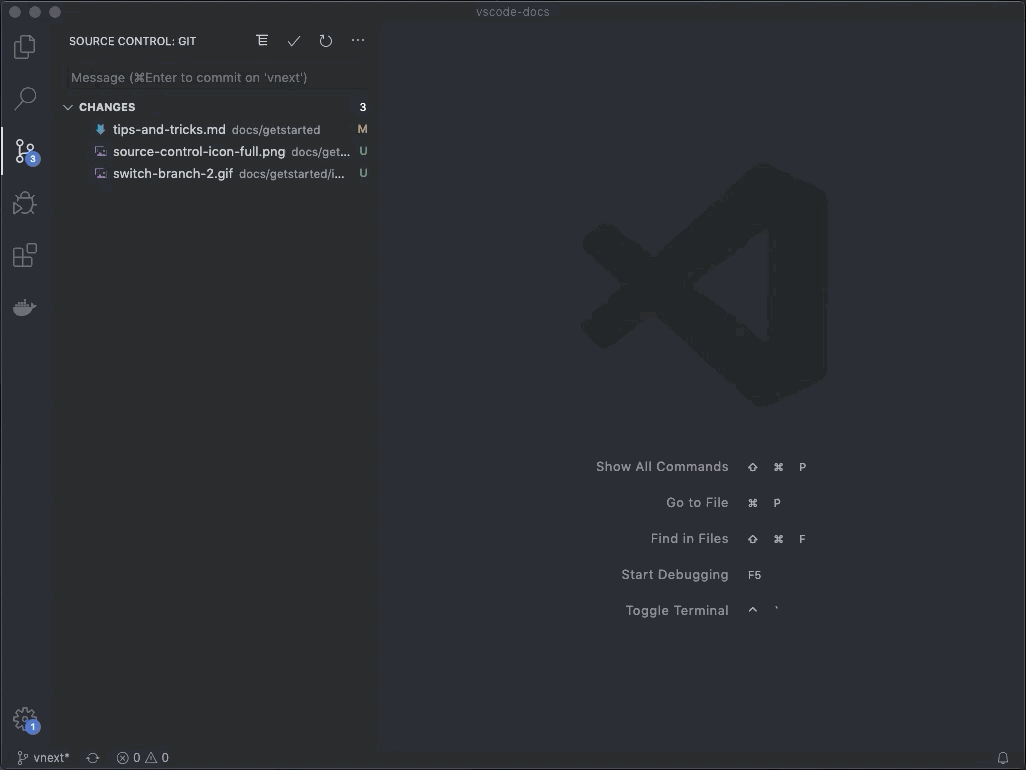Viewport: 1026px width, 770px height.
Task: Open the Run and Debug view
Action: click(25, 203)
